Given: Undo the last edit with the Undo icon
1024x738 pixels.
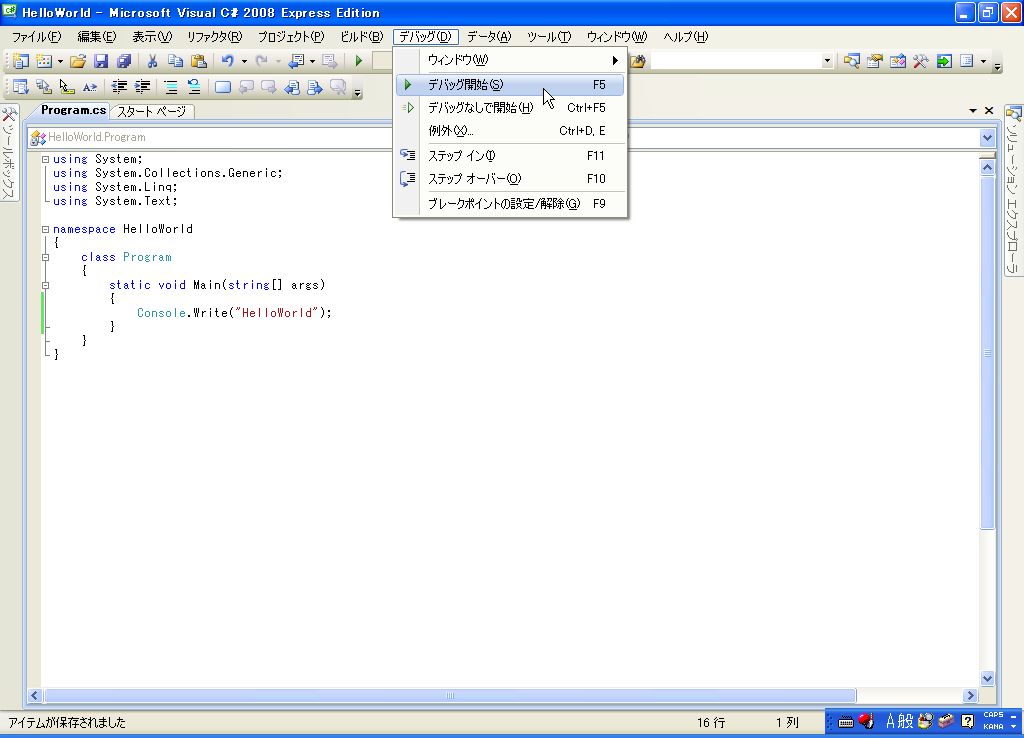Looking at the screenshot, I should 227,61.
